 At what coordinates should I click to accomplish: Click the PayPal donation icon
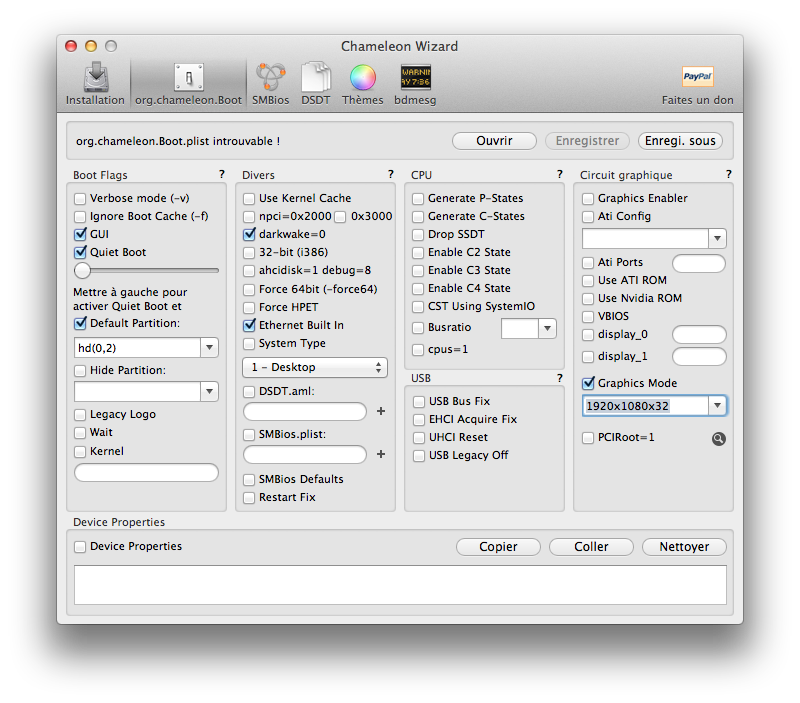click(x=697, y=77)
